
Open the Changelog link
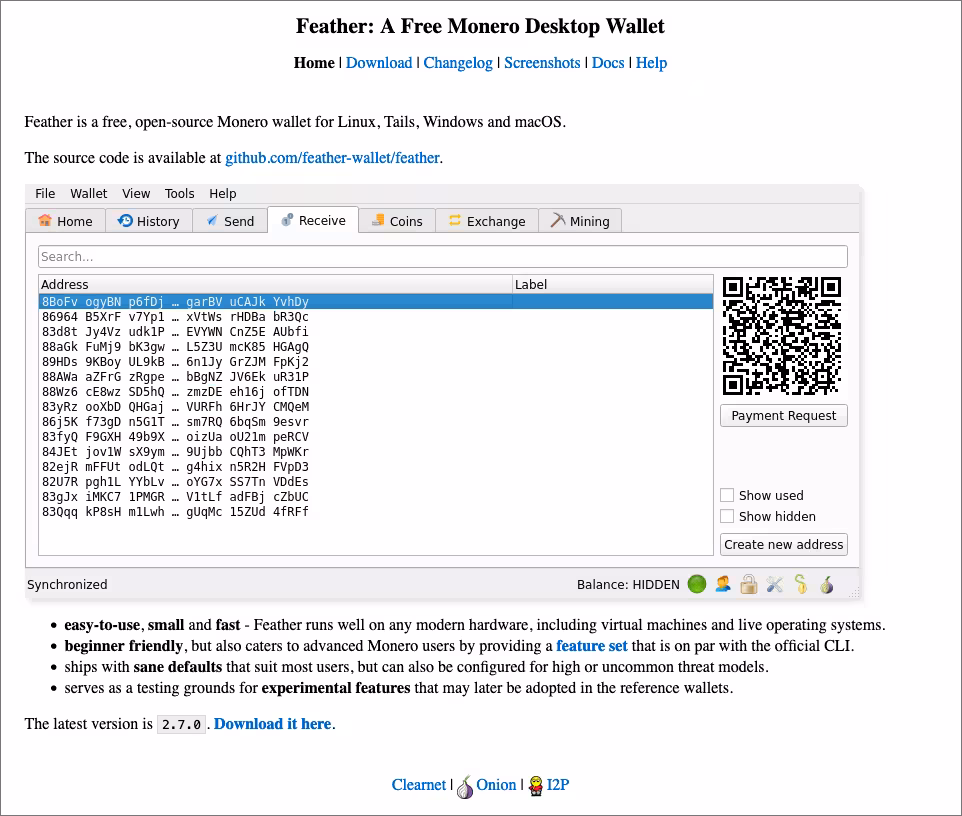458,63
